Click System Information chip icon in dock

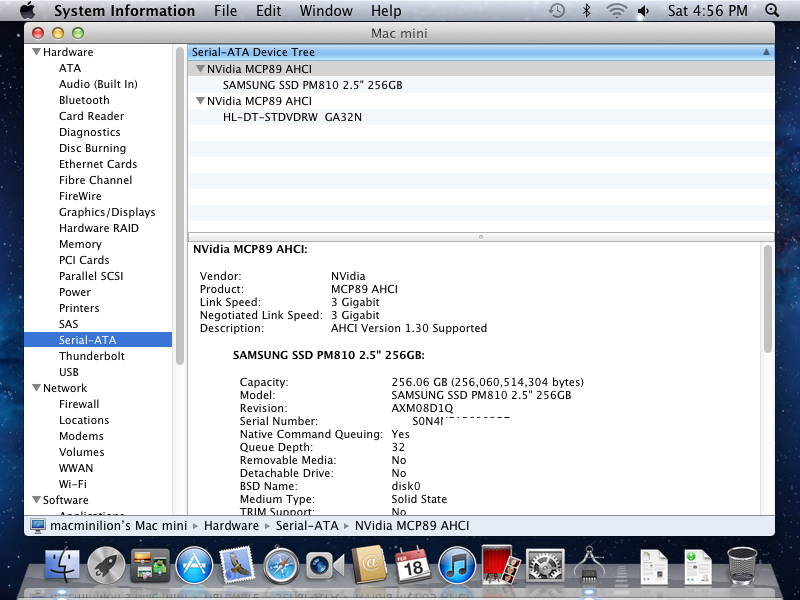[589, 564]
